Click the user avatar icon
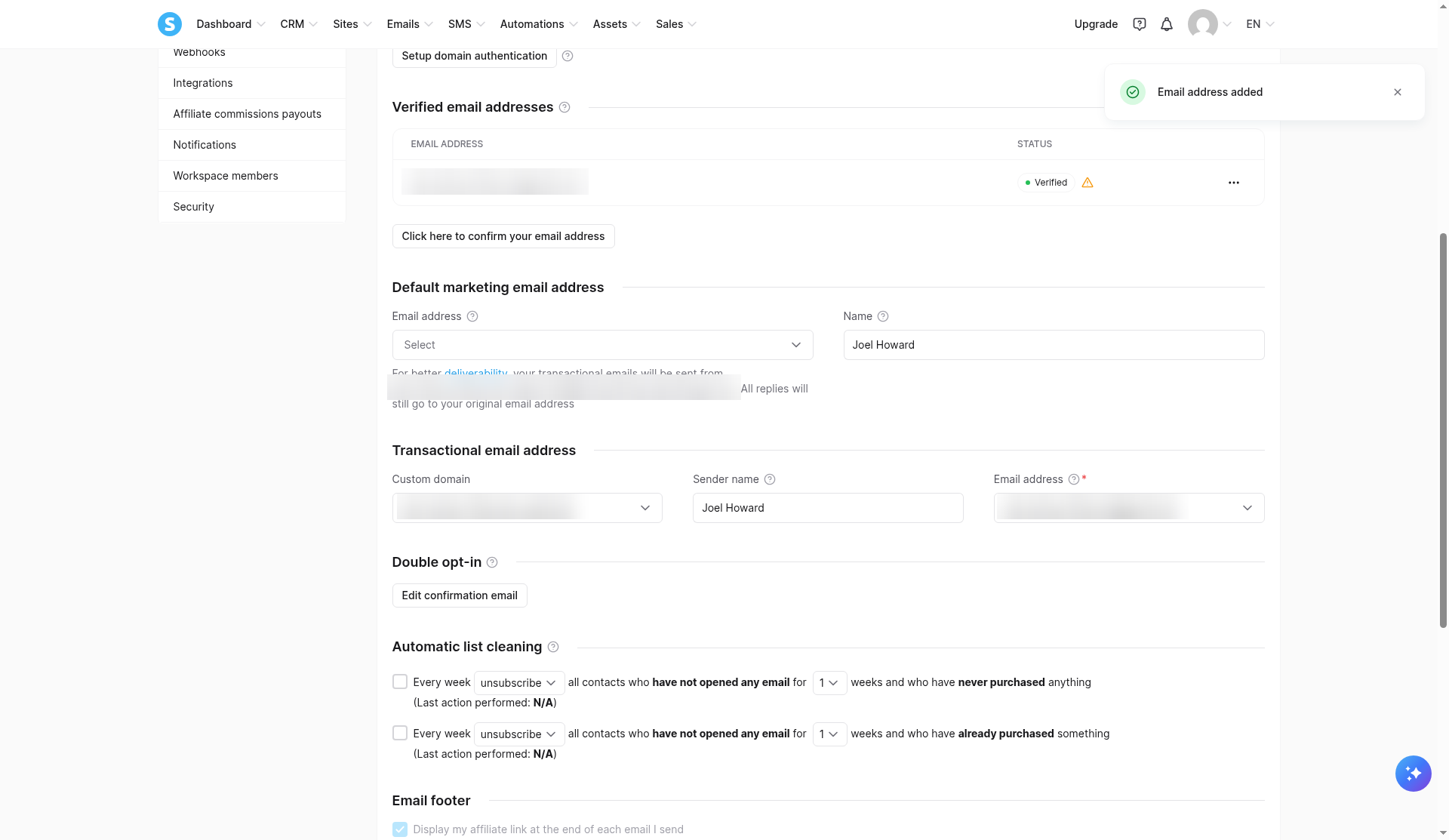Screen dimensions: 1449x840 (x=1202, y=24)
